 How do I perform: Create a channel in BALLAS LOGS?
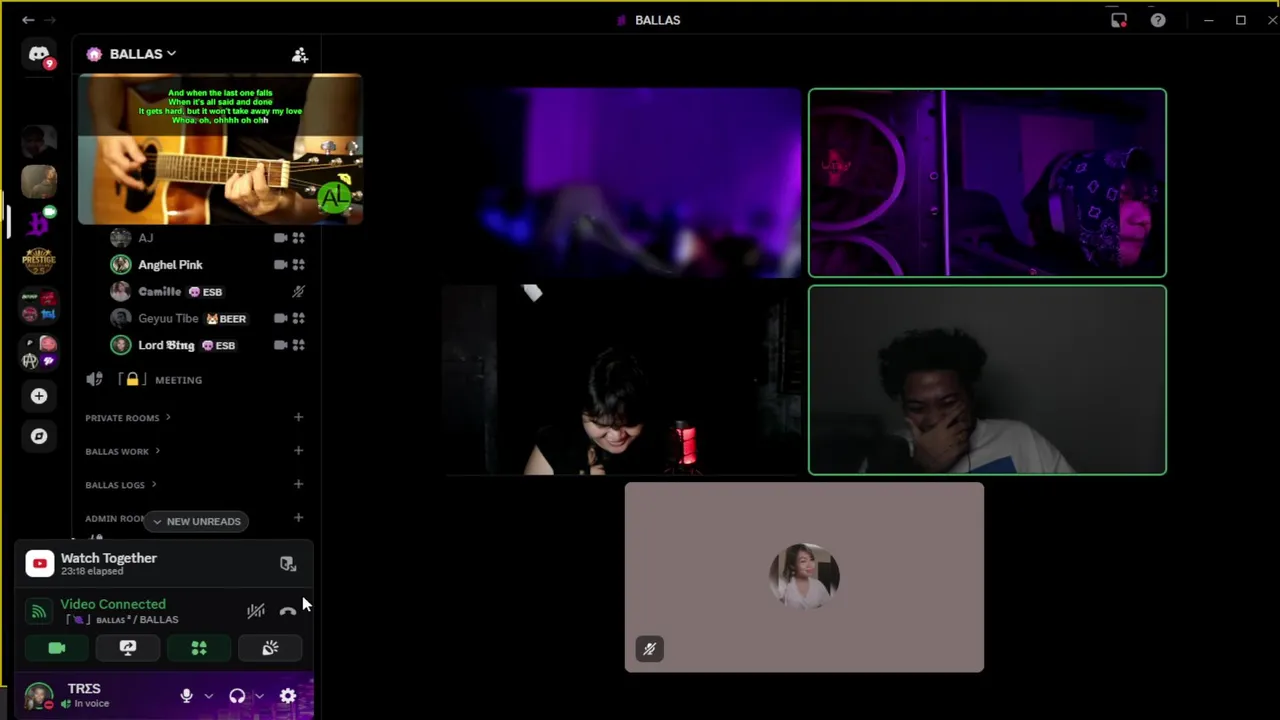click(298, 485)
